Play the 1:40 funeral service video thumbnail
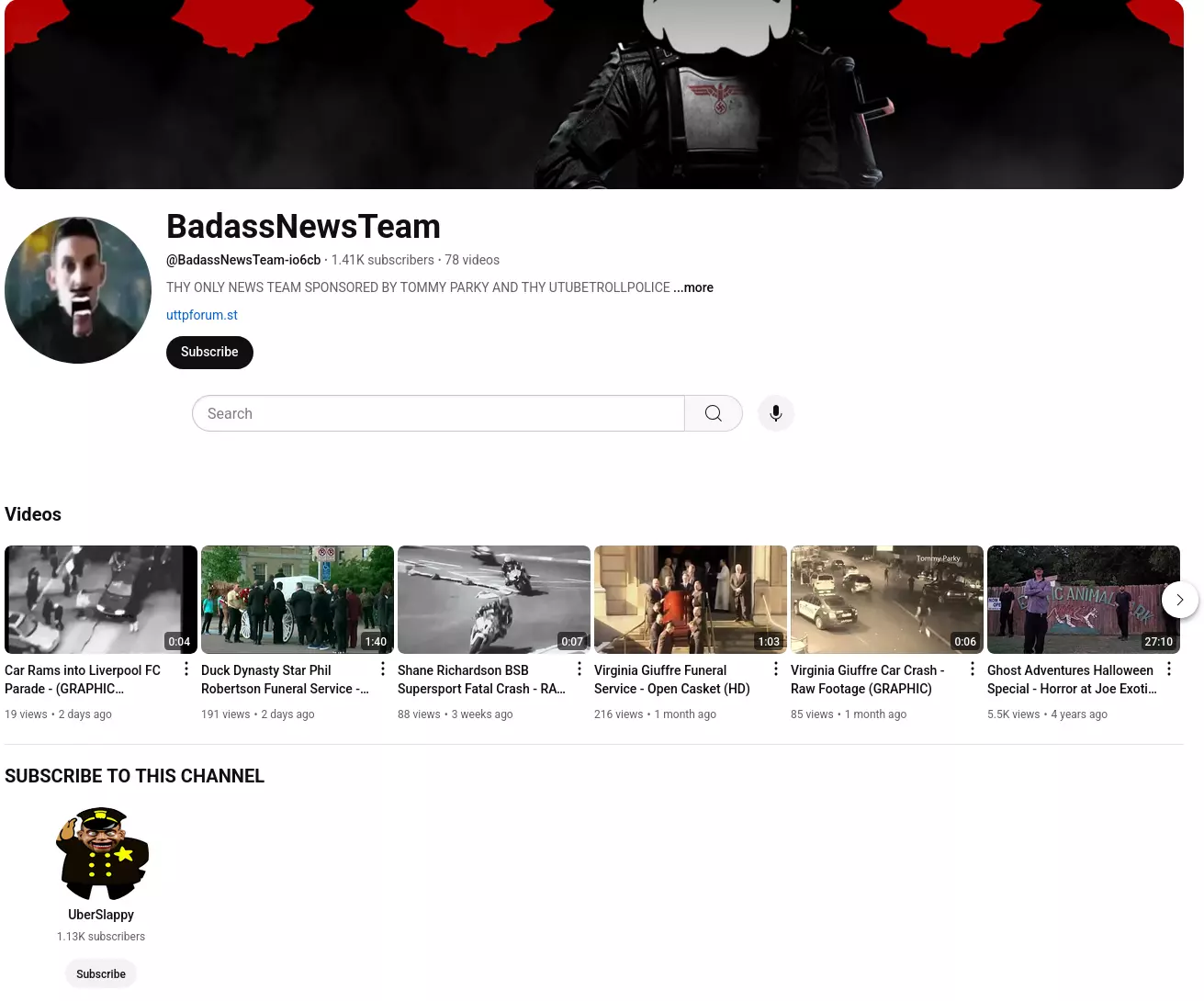Image resolution: width=1204 pixels, height=1001 pixels. [298, 600]
